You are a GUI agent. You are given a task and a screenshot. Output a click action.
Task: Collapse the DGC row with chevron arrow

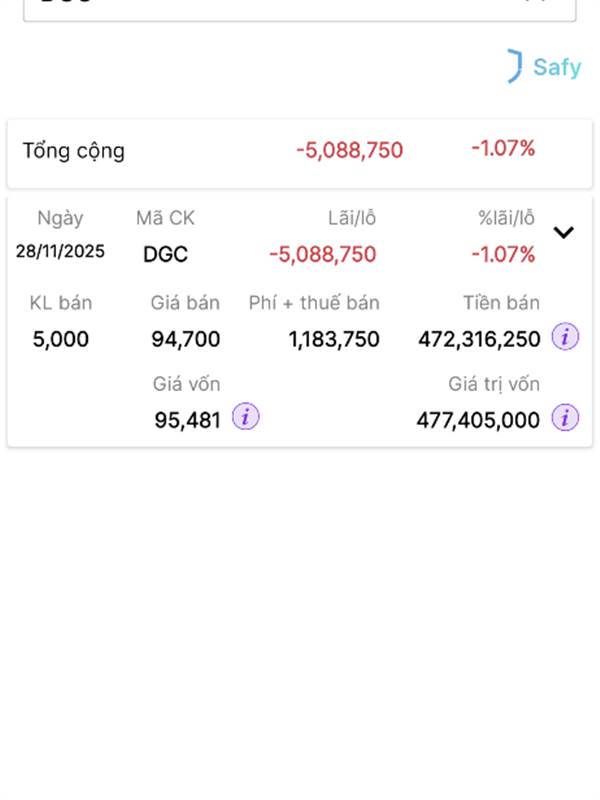coord(564,232)
